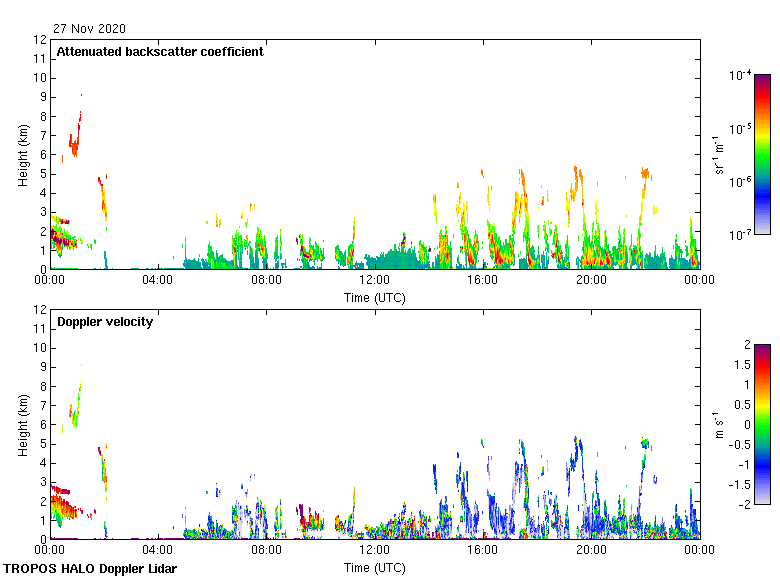This screenshot has height=580, width=780.
Task: Select the 10⁻⁷ label on the backscatter color scale
Action: (740, 235)
